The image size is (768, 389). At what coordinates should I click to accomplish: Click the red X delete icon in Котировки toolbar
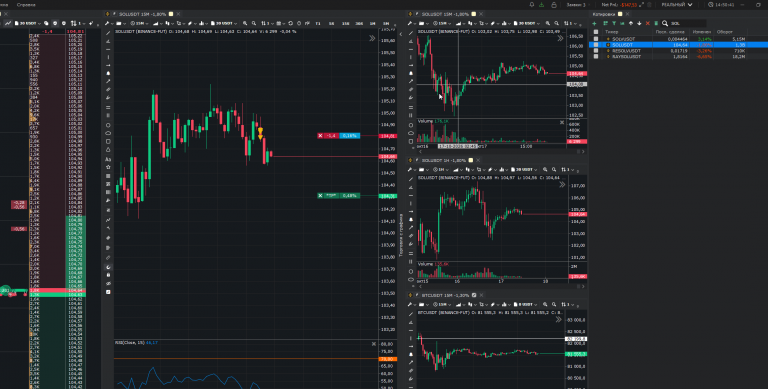pyautogui.click(x=648, y=24)
